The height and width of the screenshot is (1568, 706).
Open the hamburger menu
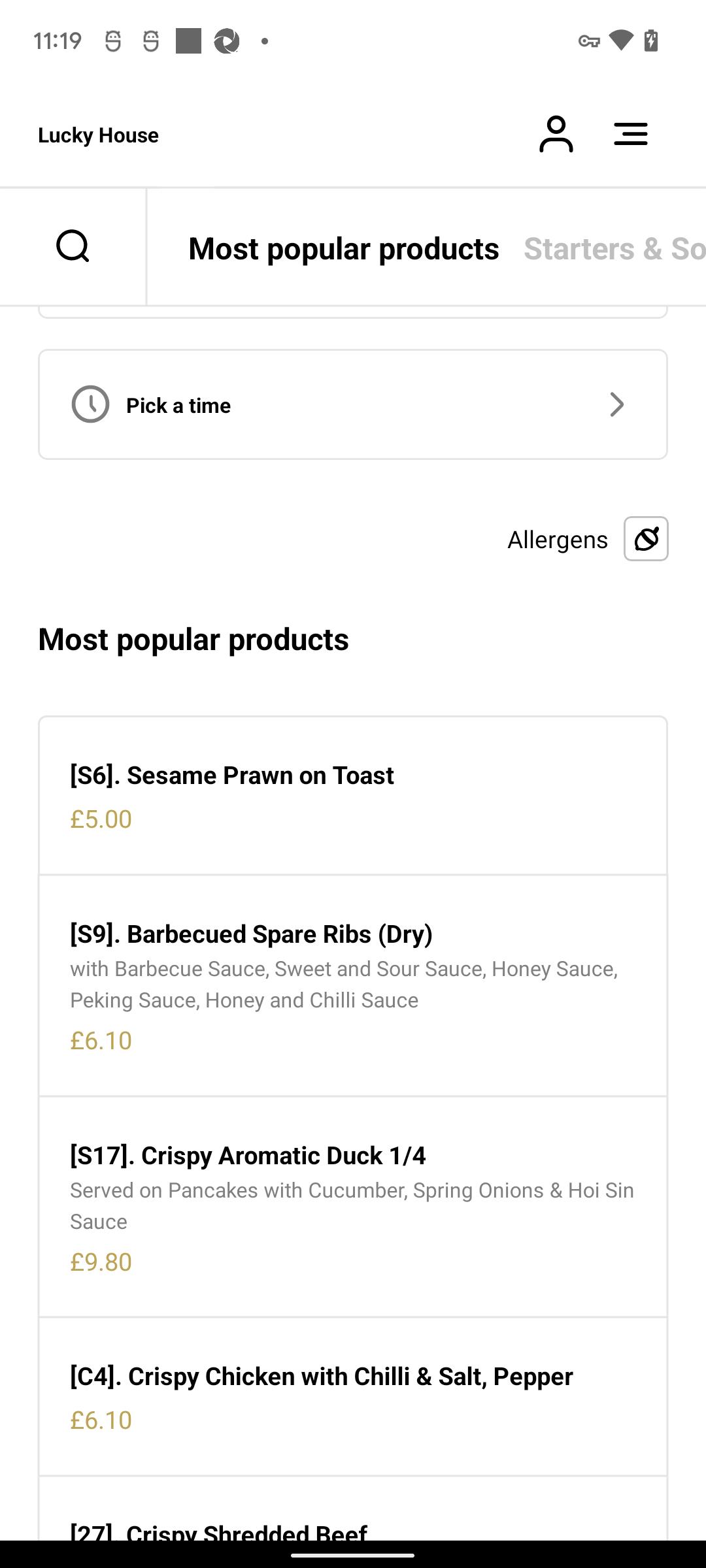(x=631, y=135)
